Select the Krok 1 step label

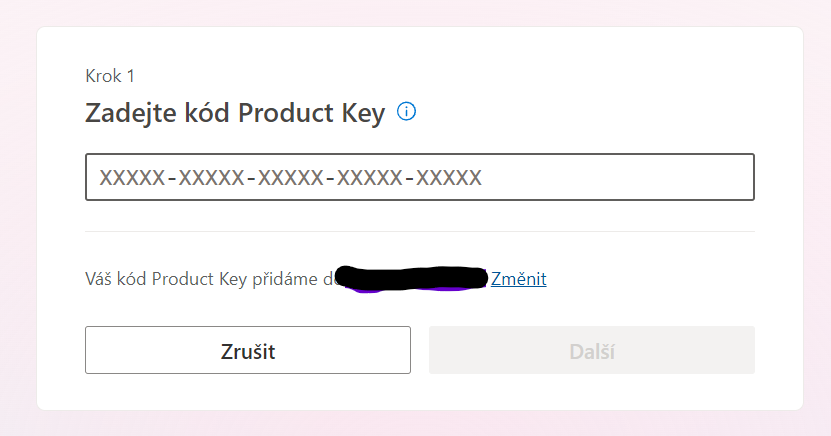[110, 76]
